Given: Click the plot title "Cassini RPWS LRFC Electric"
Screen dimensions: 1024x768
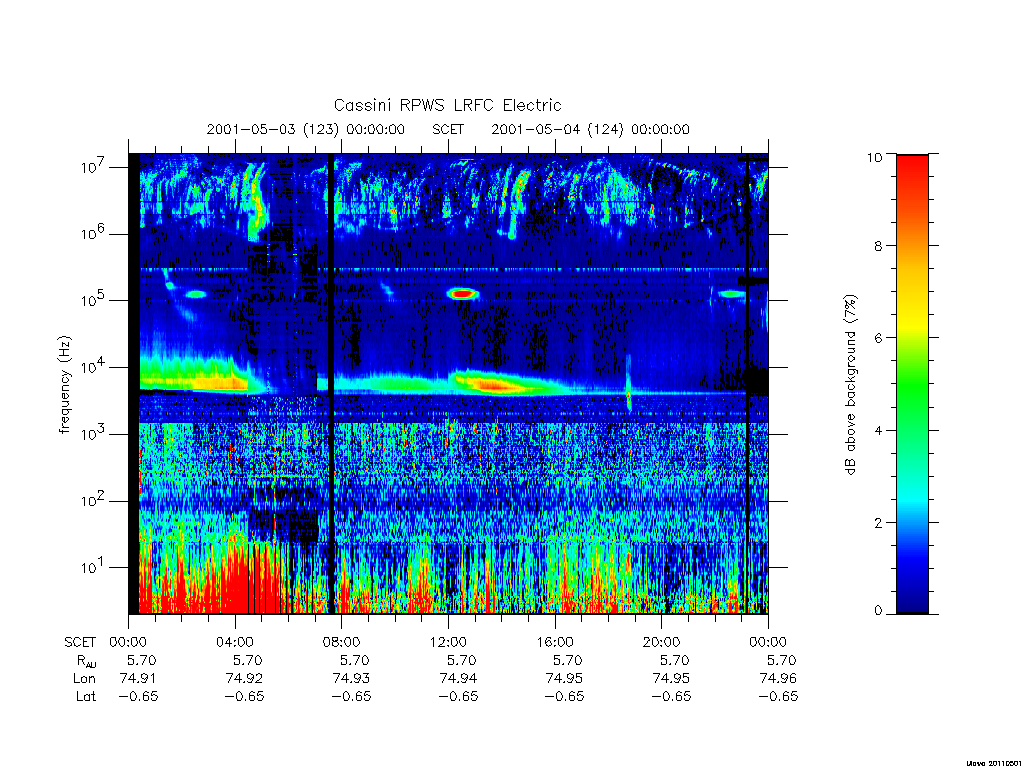Looking at the screenshot, I should pos(447,105).
